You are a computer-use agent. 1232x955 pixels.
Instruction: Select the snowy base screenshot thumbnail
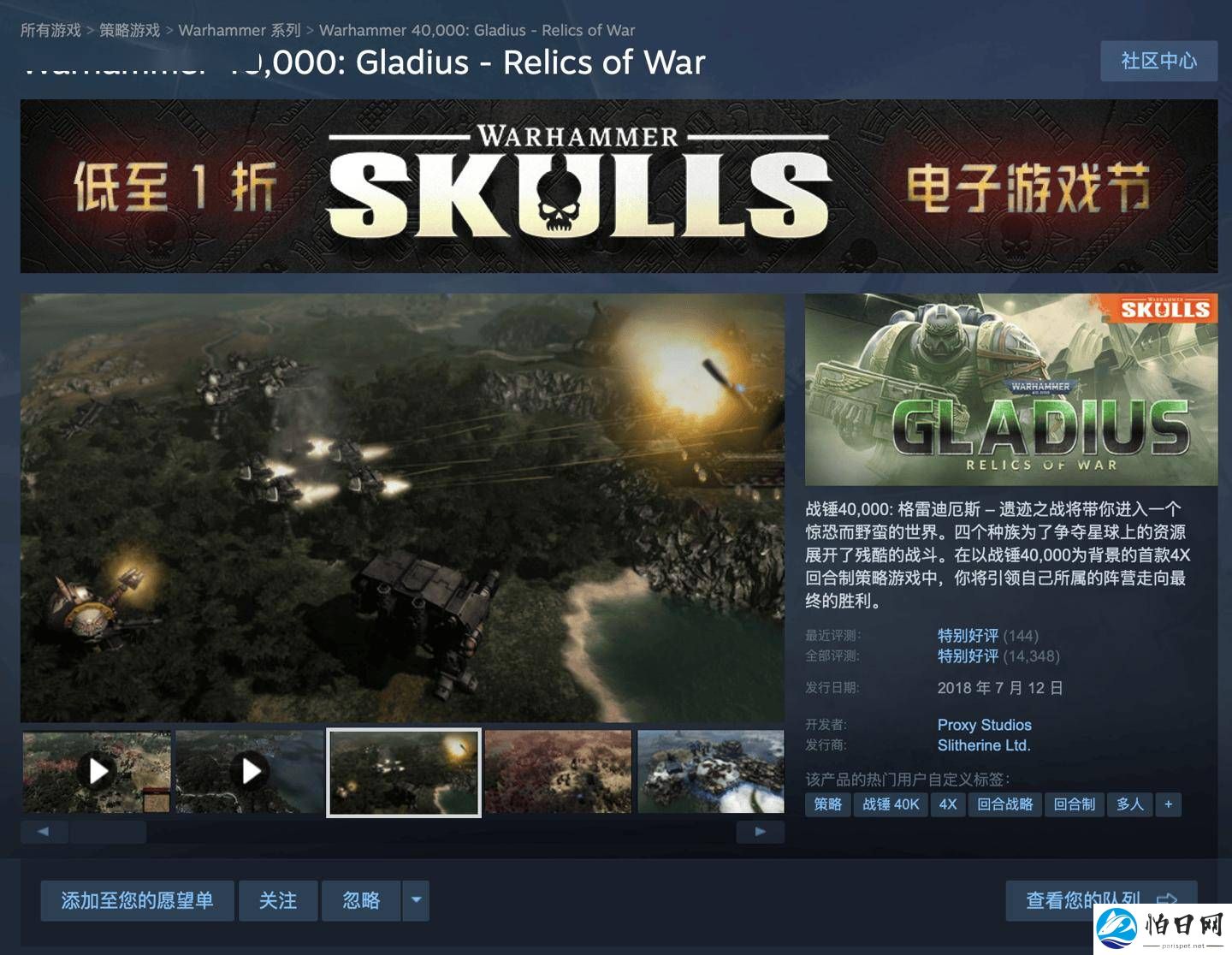click(x=710, y=772)
